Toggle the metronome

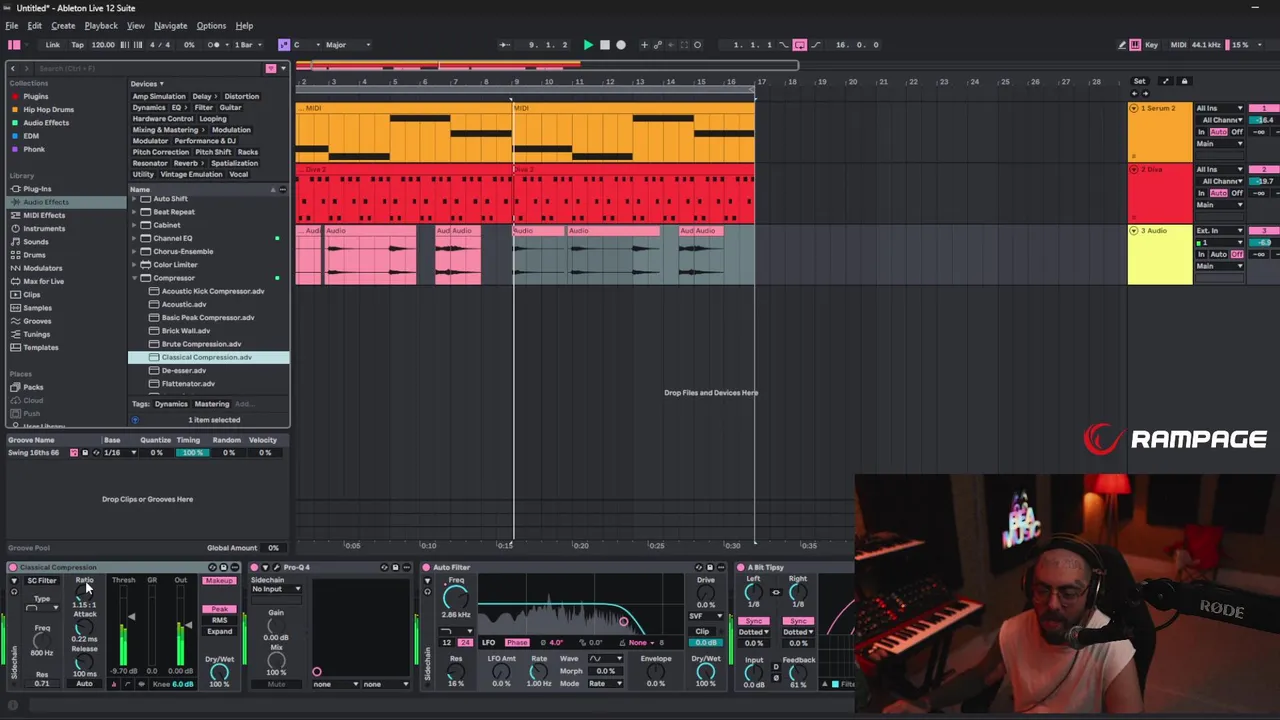point(214,45)
